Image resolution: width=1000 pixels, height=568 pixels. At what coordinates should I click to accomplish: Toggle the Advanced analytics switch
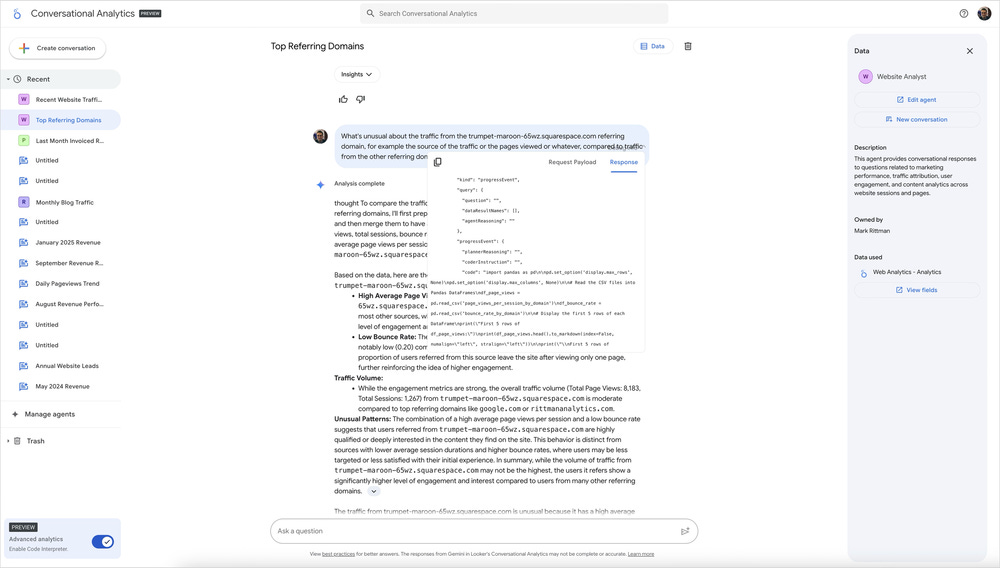(x=103, y=542)
